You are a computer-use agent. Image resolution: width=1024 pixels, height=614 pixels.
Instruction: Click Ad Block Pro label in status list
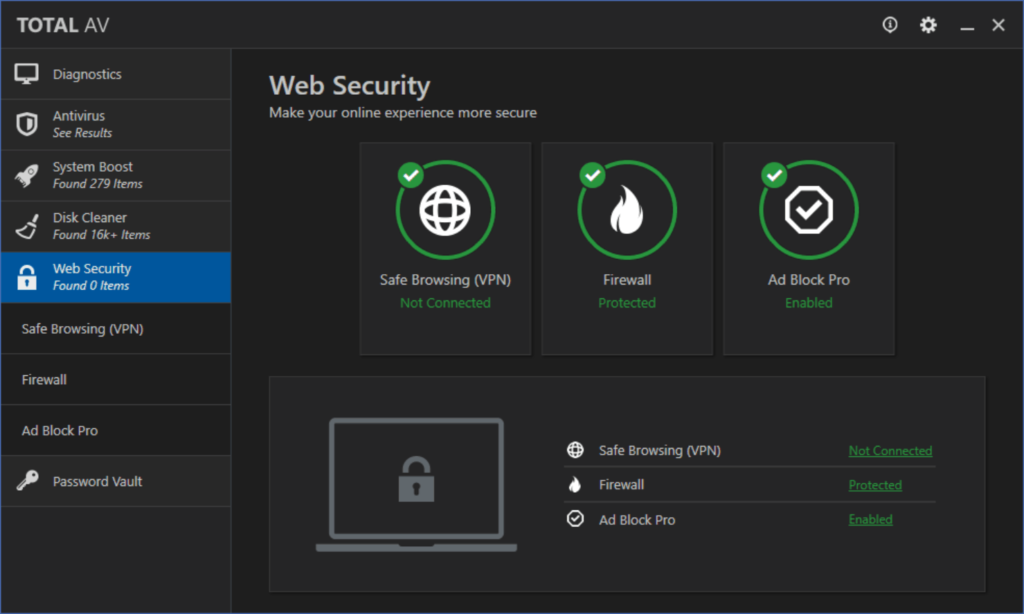pyautogui.click(x=637, y=520)
